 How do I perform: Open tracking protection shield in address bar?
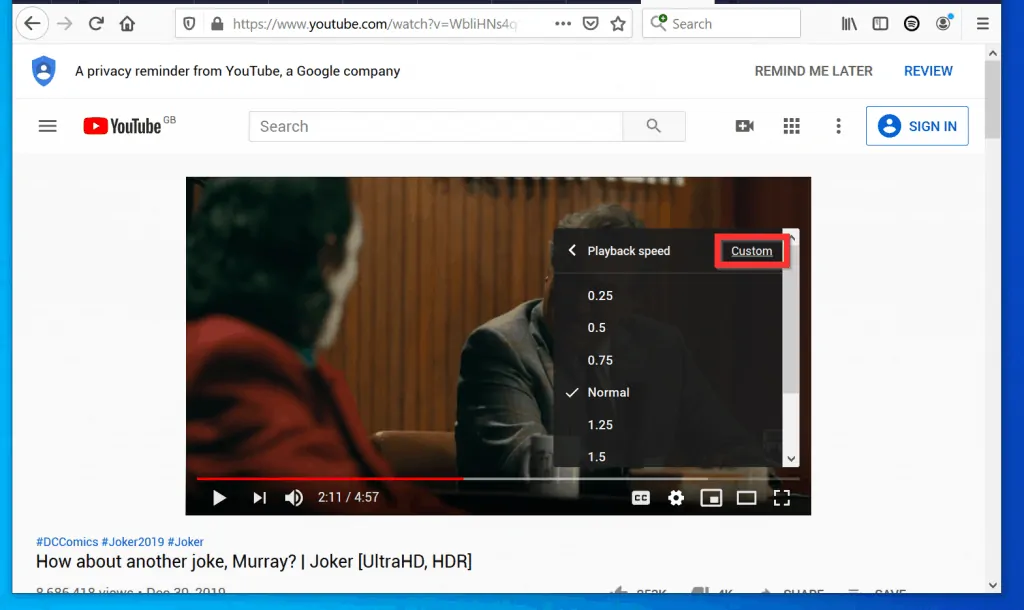189,24
